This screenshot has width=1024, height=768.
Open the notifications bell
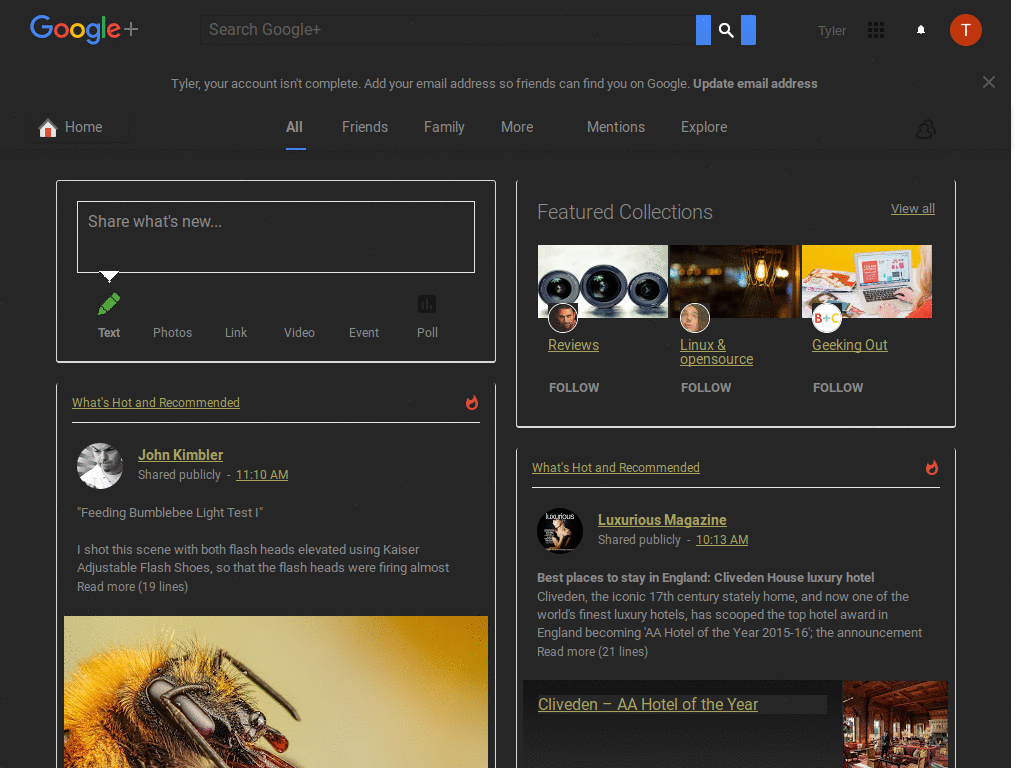pos(921,30)
